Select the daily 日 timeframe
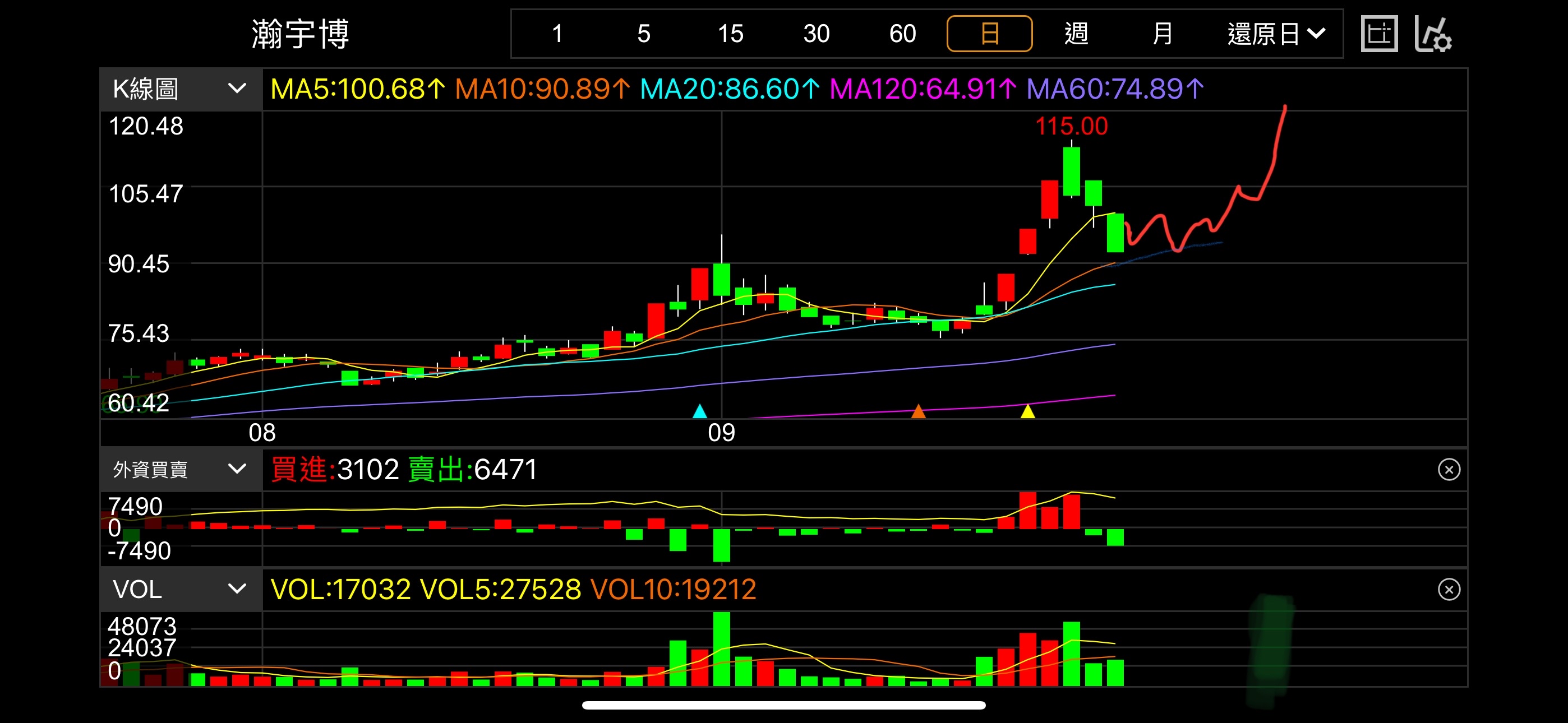This screenshot has height=723, width=1568. pyautogui.click(x=989, y=34)
